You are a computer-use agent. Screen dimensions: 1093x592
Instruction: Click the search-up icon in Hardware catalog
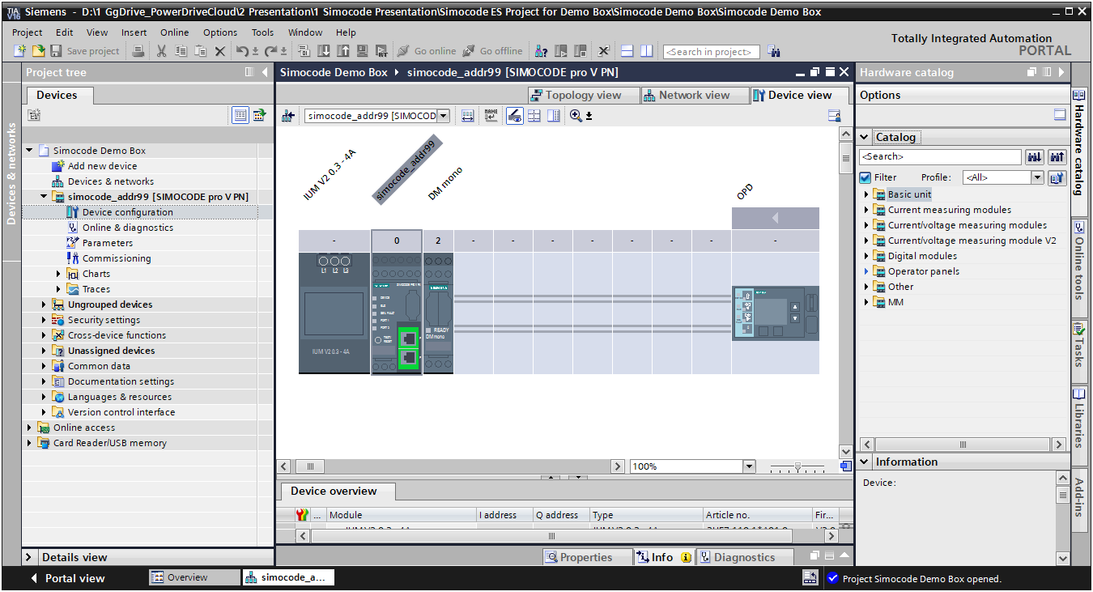1056,157
